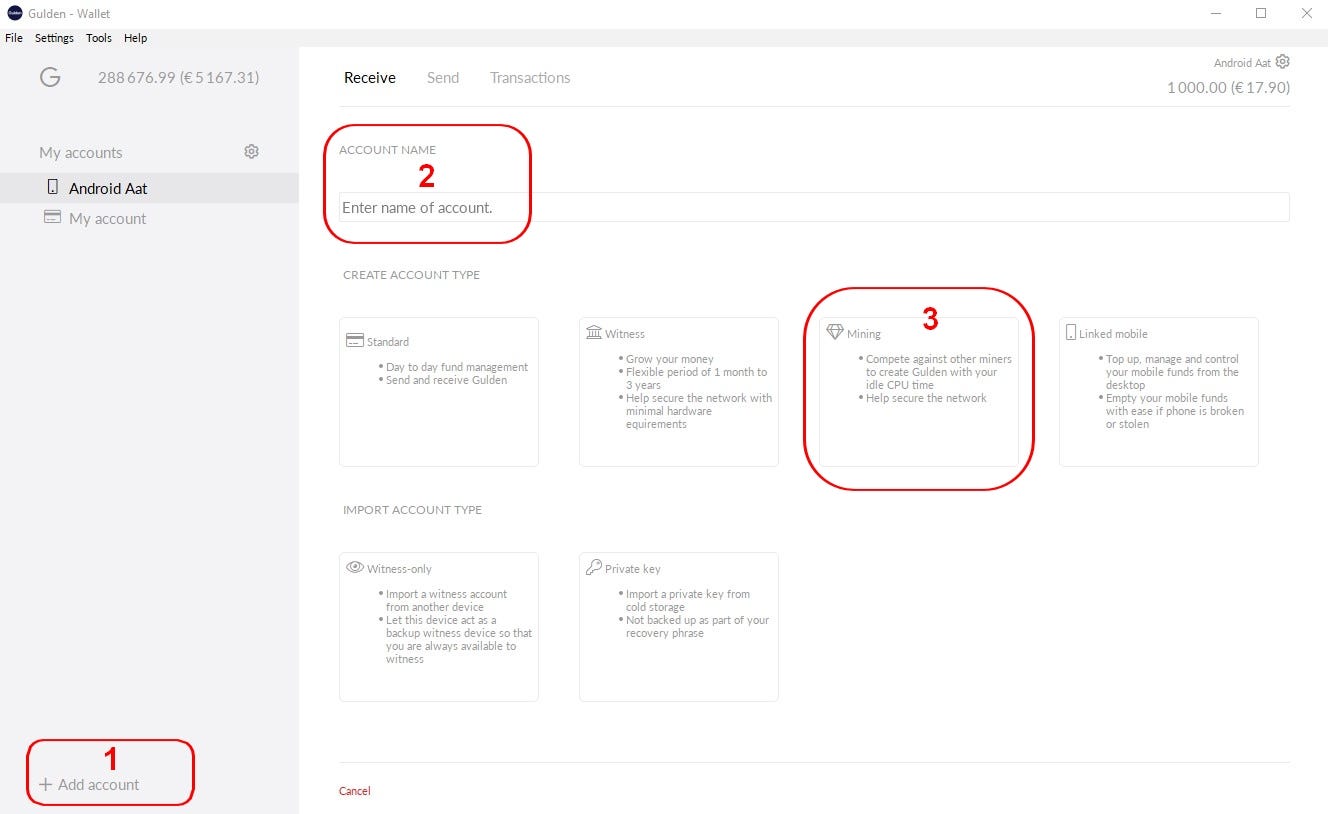Click the Cancel link
The height and width of the screenshot is (814, 1328).
355,791
